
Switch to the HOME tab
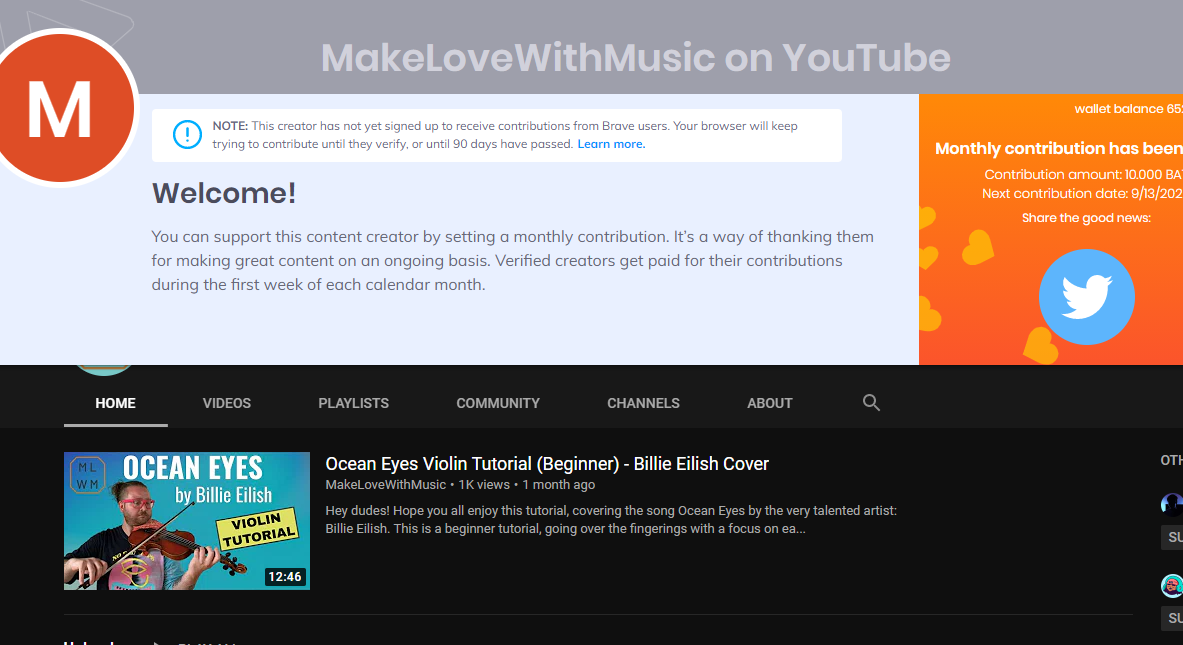tap(115, 404)
